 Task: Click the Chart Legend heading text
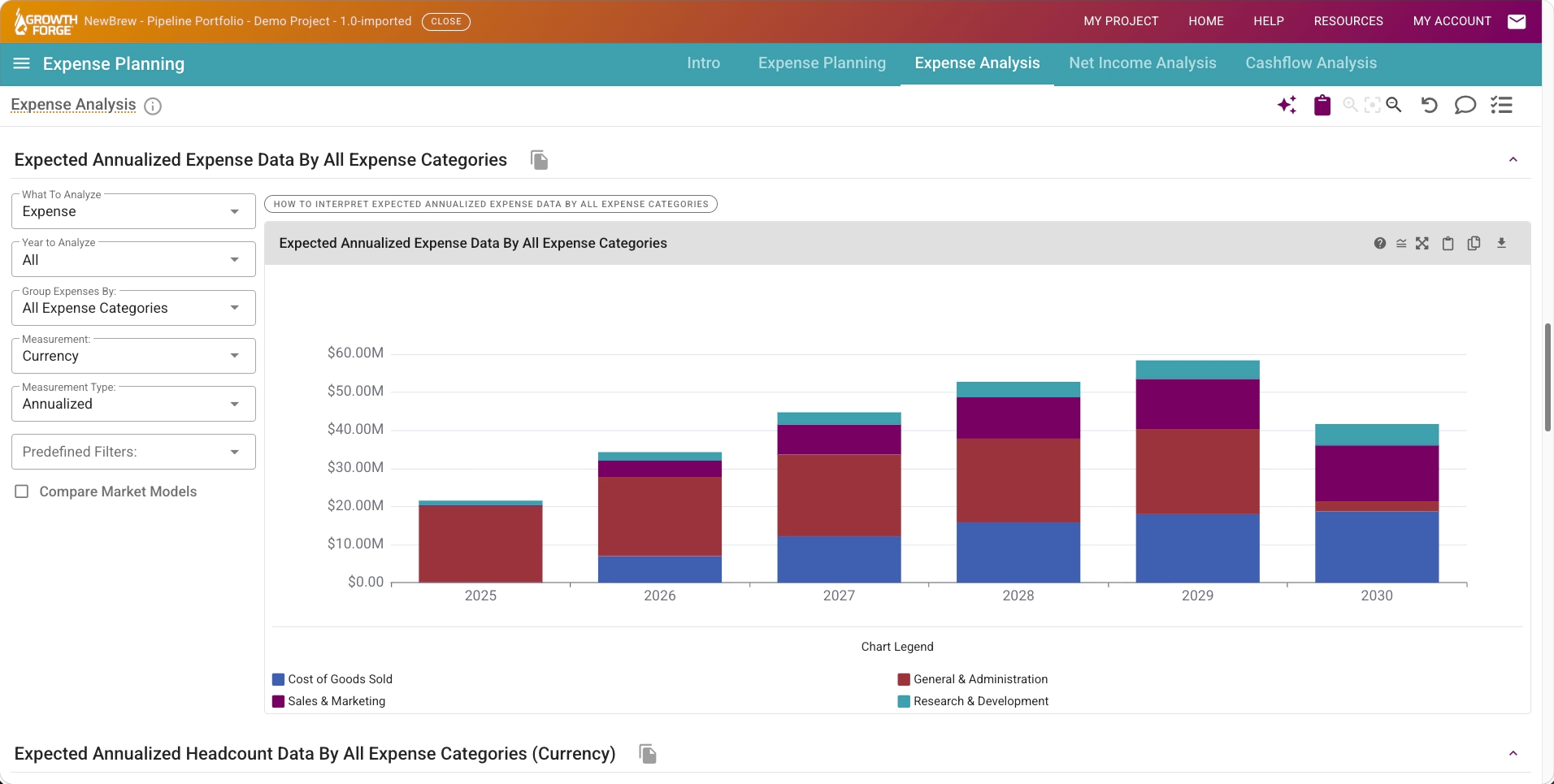[x=897, y=647]
